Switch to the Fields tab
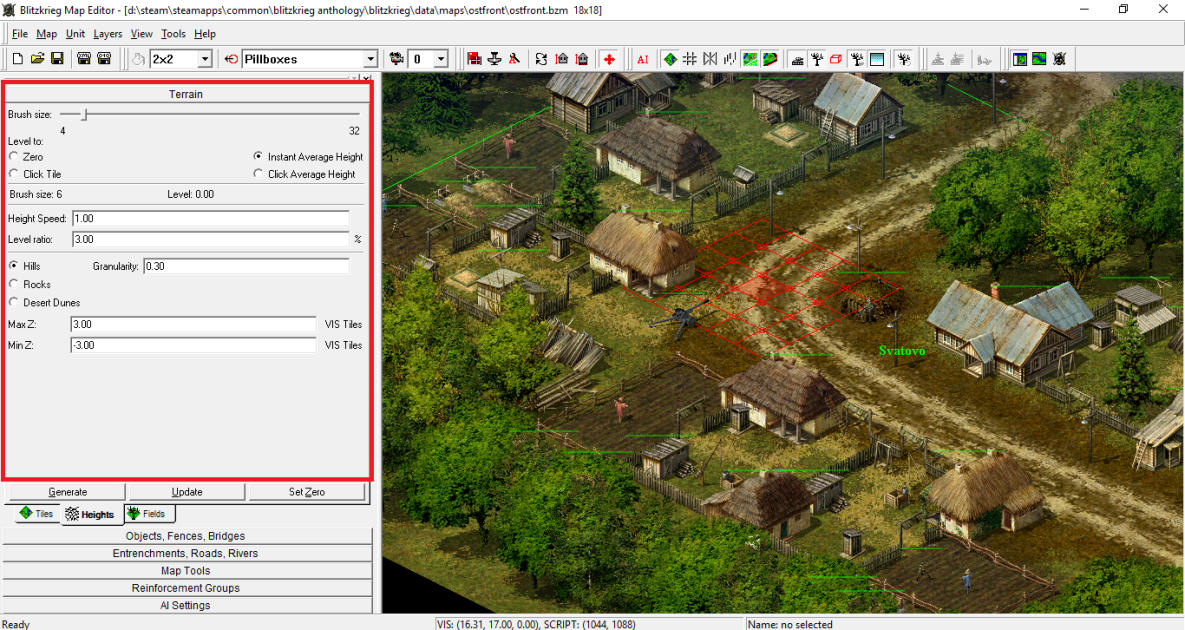 pyautogui.click(x=148, y=514)
